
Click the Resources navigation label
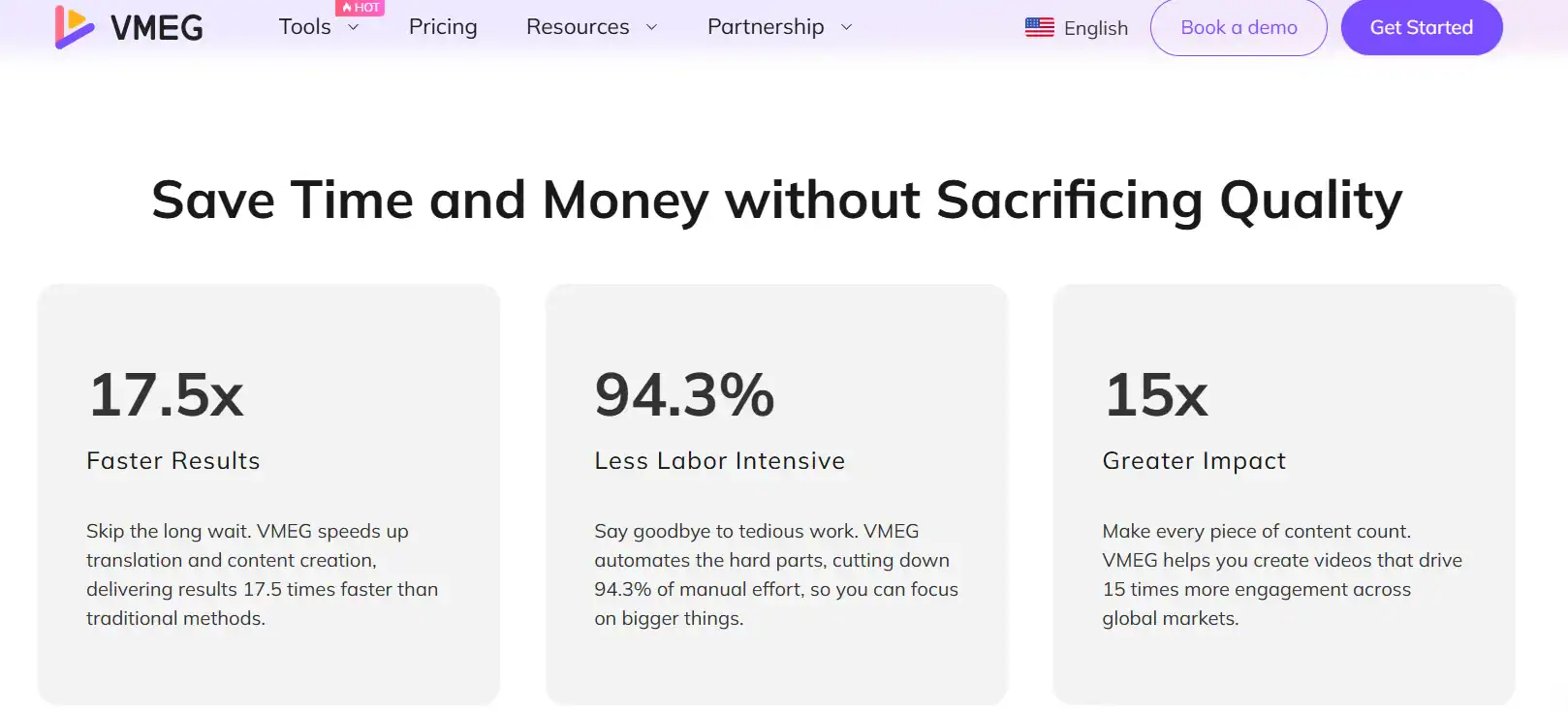577,27
